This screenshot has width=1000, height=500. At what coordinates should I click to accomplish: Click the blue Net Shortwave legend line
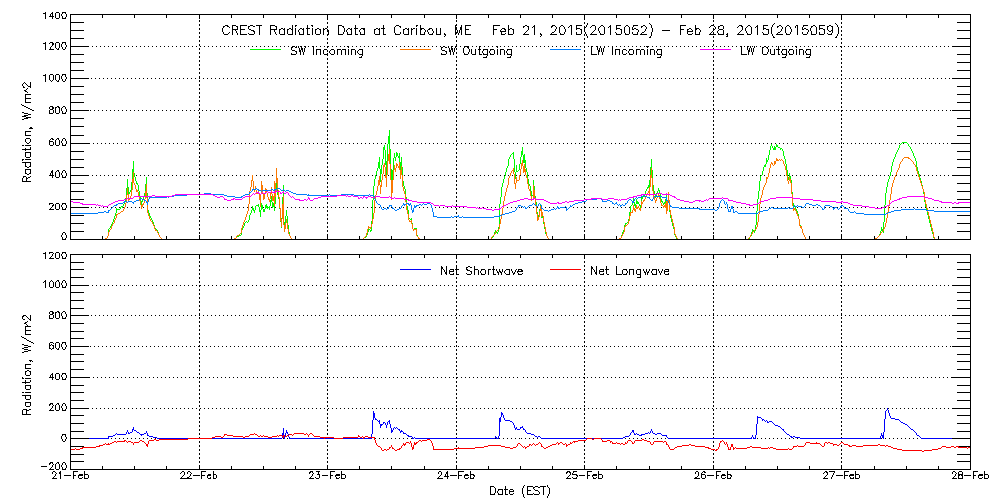[417, 270]
